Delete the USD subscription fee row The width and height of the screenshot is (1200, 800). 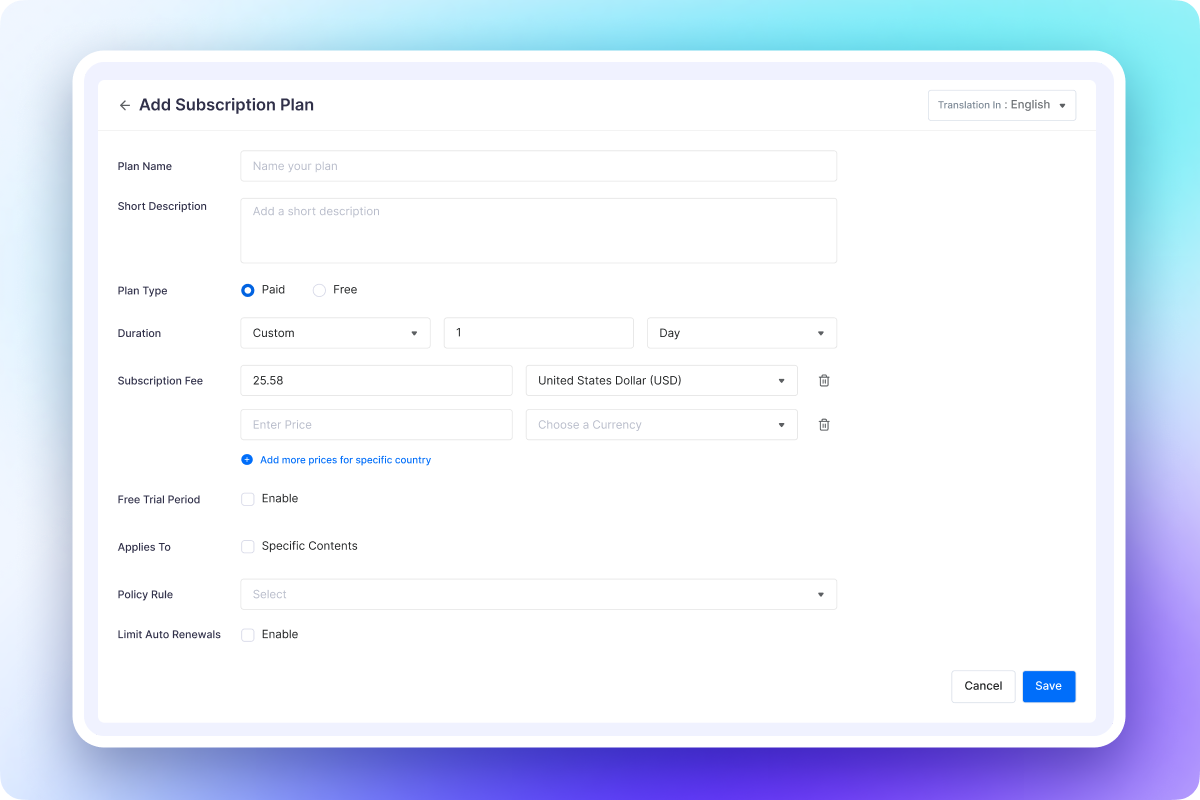click(x=824, y=380)
